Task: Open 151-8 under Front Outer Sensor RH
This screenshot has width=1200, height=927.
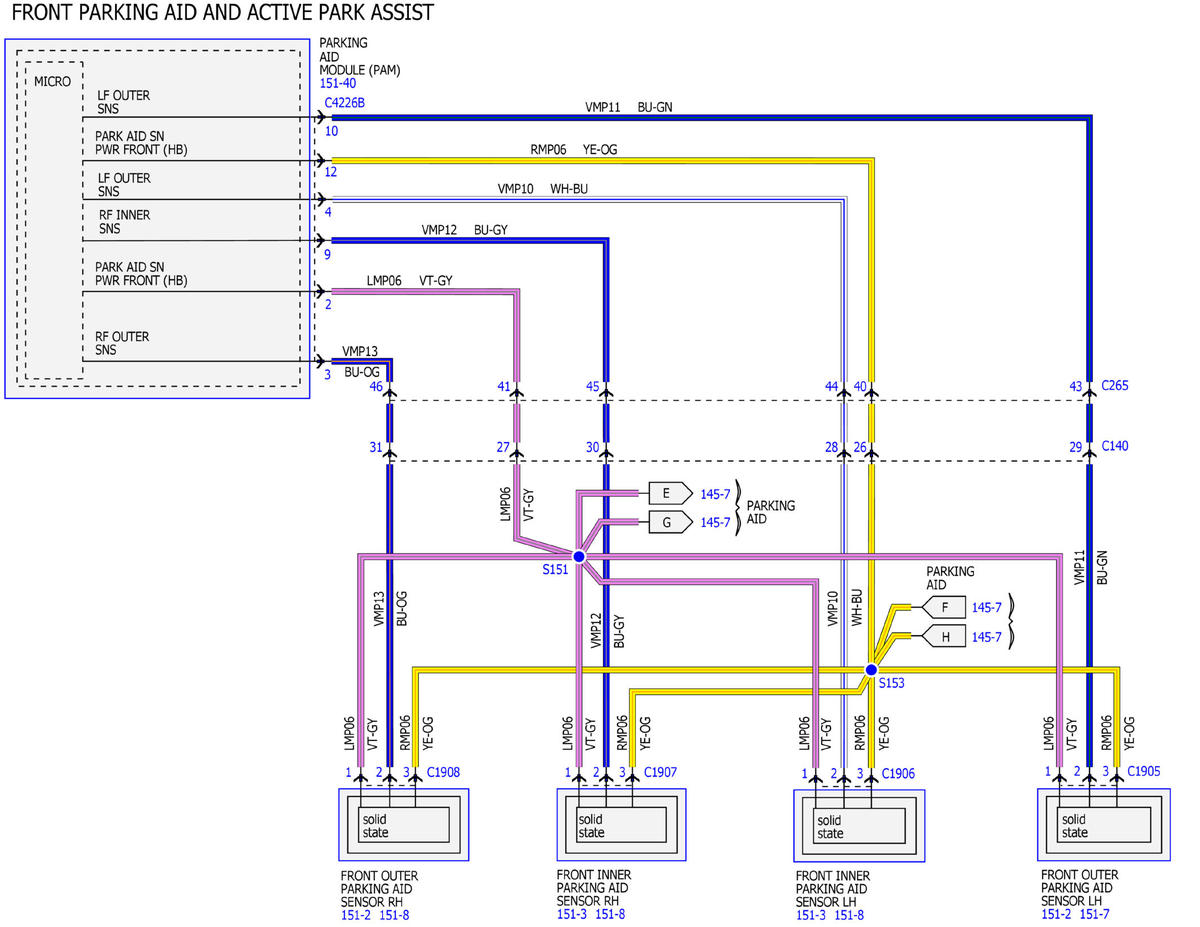Action: click(394, 914)
